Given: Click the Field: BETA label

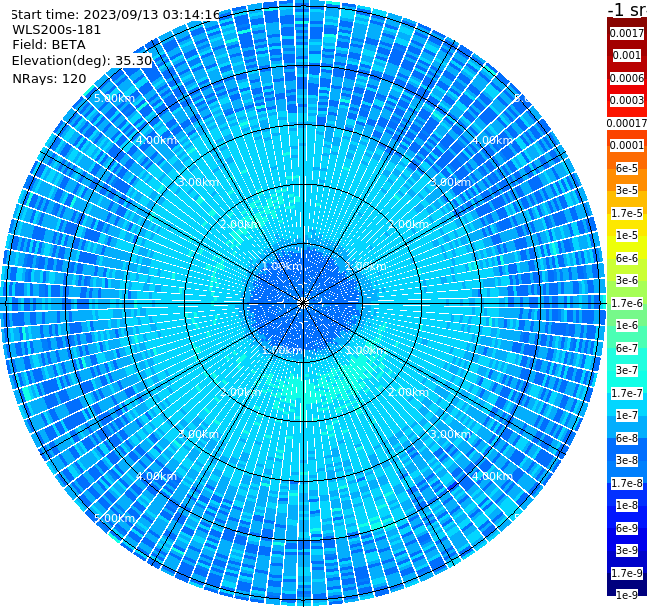Looking at the screenshot, I should pos(49,45).
